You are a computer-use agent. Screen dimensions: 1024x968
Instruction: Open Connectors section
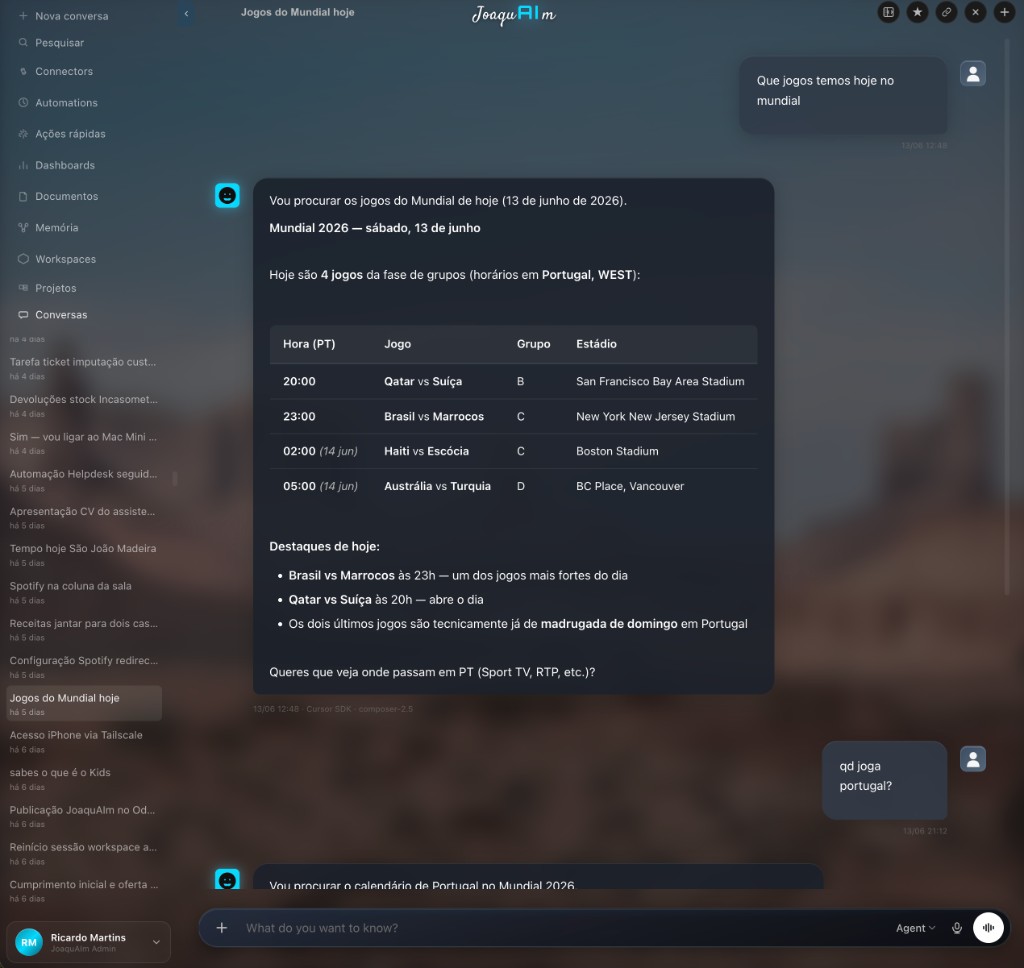(57, 71)
